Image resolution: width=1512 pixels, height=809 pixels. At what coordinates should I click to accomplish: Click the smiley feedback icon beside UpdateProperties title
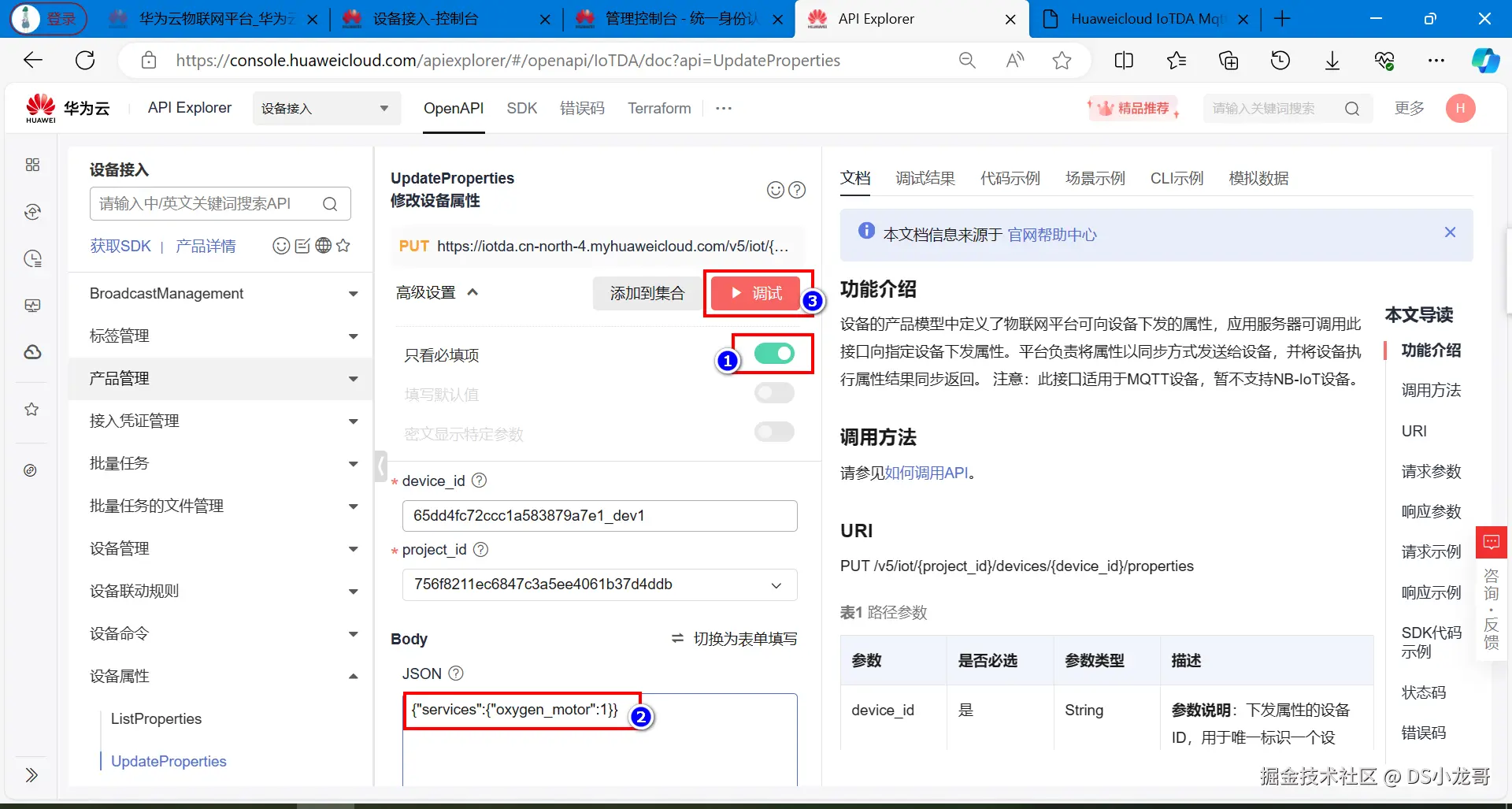pos(776,190)
